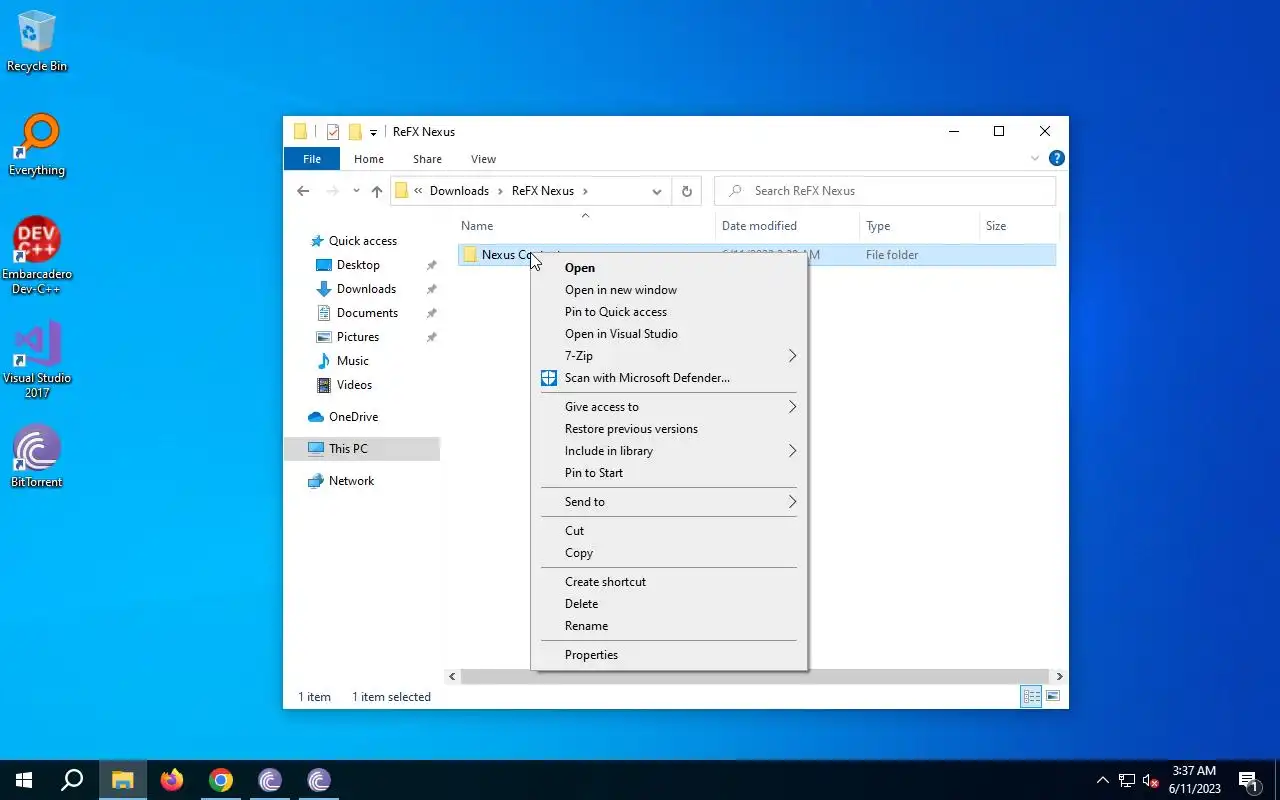Select the BitTorrent desktop shortcut

[37, 457]
